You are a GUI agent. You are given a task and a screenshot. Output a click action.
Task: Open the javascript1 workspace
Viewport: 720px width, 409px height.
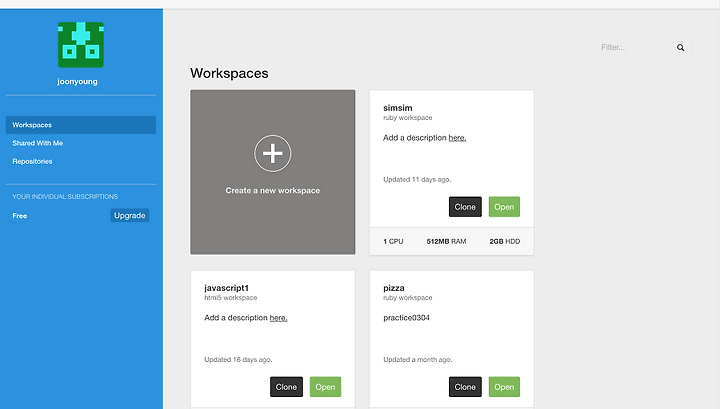coord(325,387)
